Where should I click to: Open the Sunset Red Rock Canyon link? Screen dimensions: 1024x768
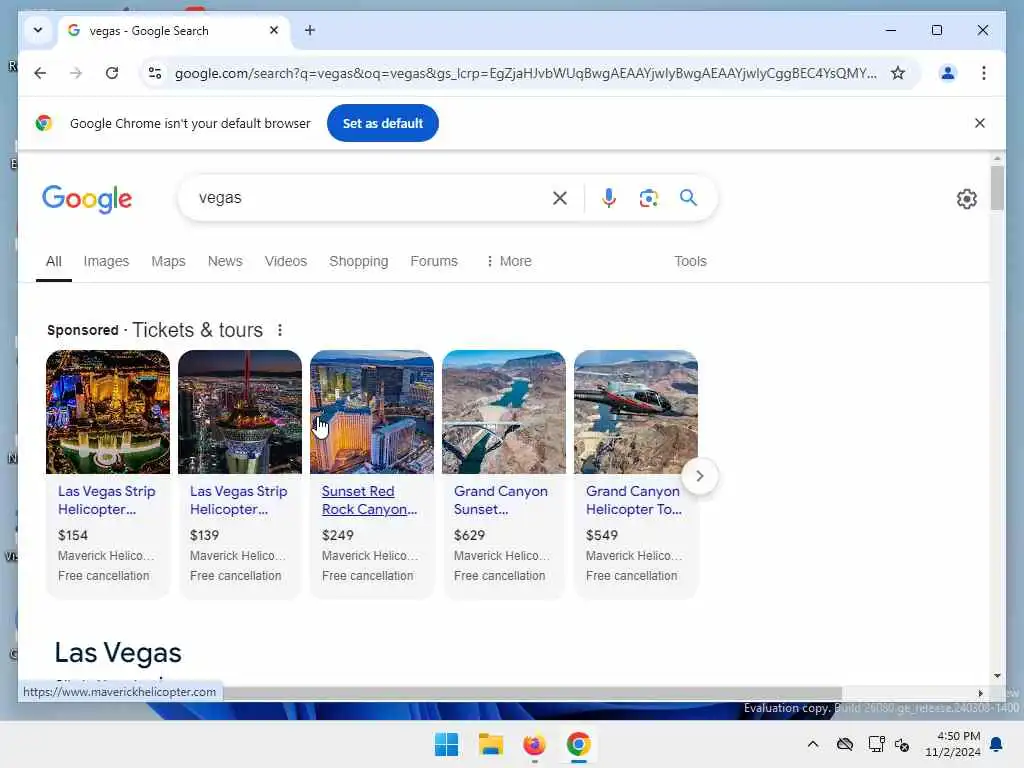pos(369,500)
